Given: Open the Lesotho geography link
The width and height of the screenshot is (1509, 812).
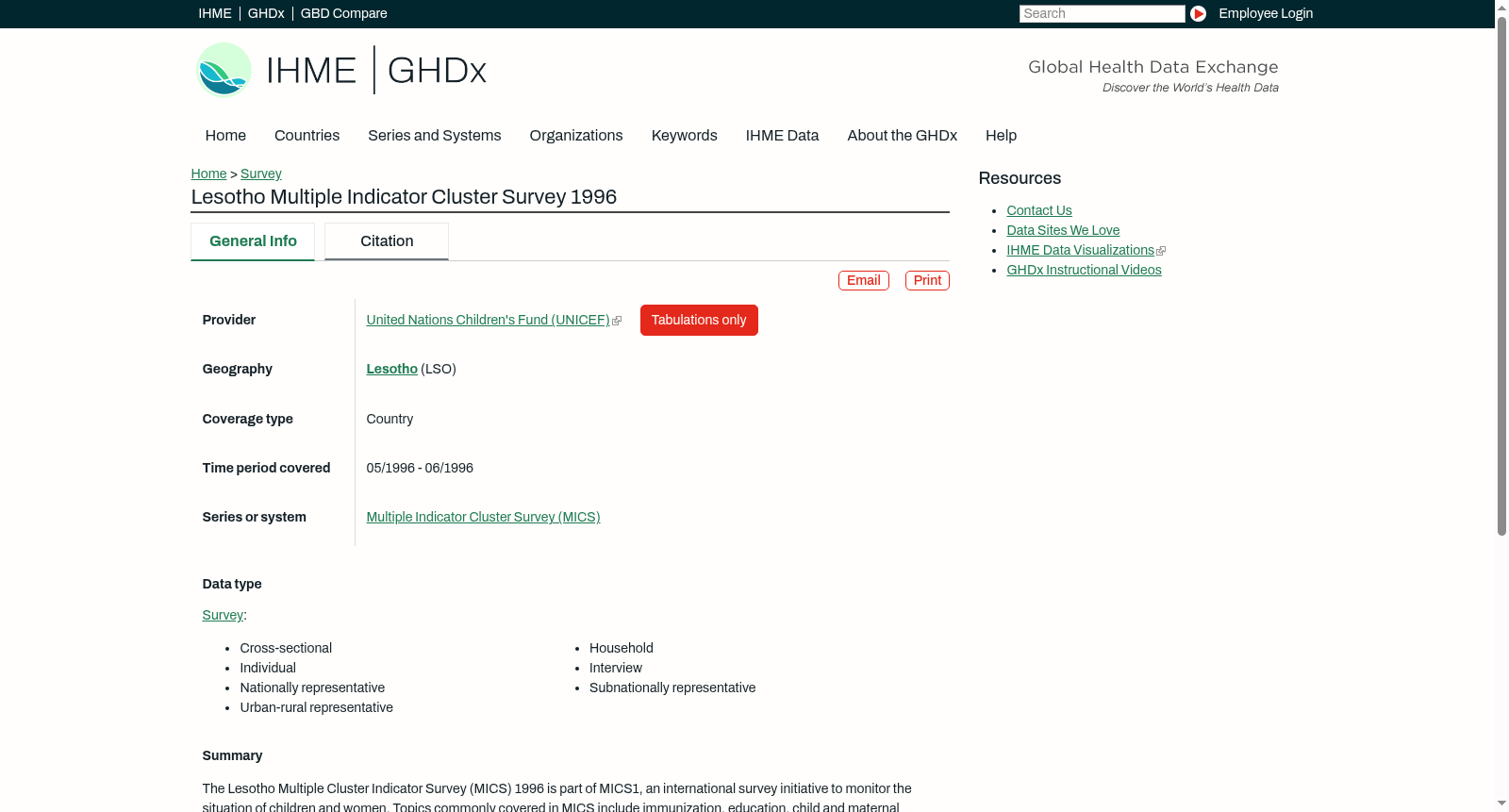Looking at the screenshot, I should (x=391, y=369).
